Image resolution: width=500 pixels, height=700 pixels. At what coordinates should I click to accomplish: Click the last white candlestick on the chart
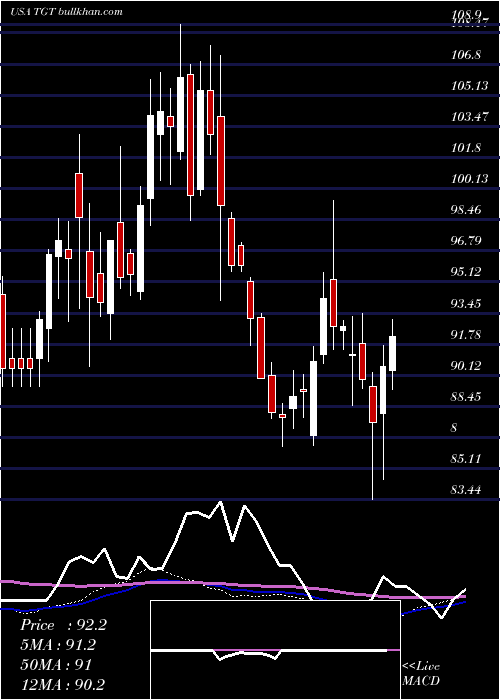393,354
